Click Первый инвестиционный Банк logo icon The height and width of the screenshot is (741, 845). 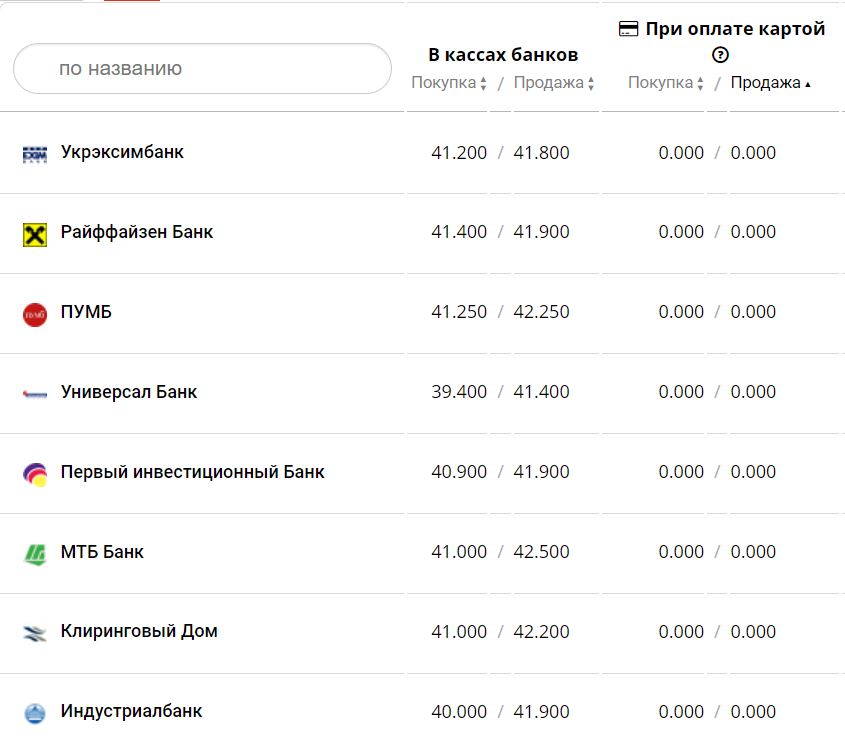coord(34,474)
